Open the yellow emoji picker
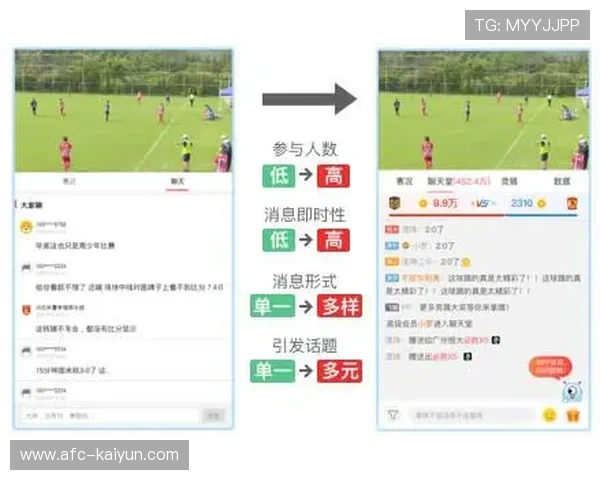This screenshot has width=600, height=480. point(549,415)
